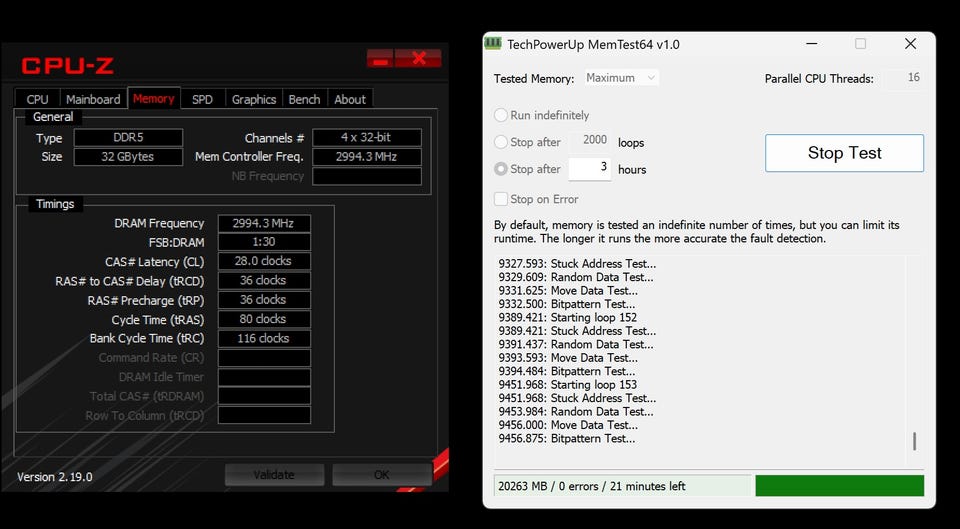The height and width of the screenshot is (529, 960).
Task: Click the Type field showing DDR5
Action: coord(129,138)
